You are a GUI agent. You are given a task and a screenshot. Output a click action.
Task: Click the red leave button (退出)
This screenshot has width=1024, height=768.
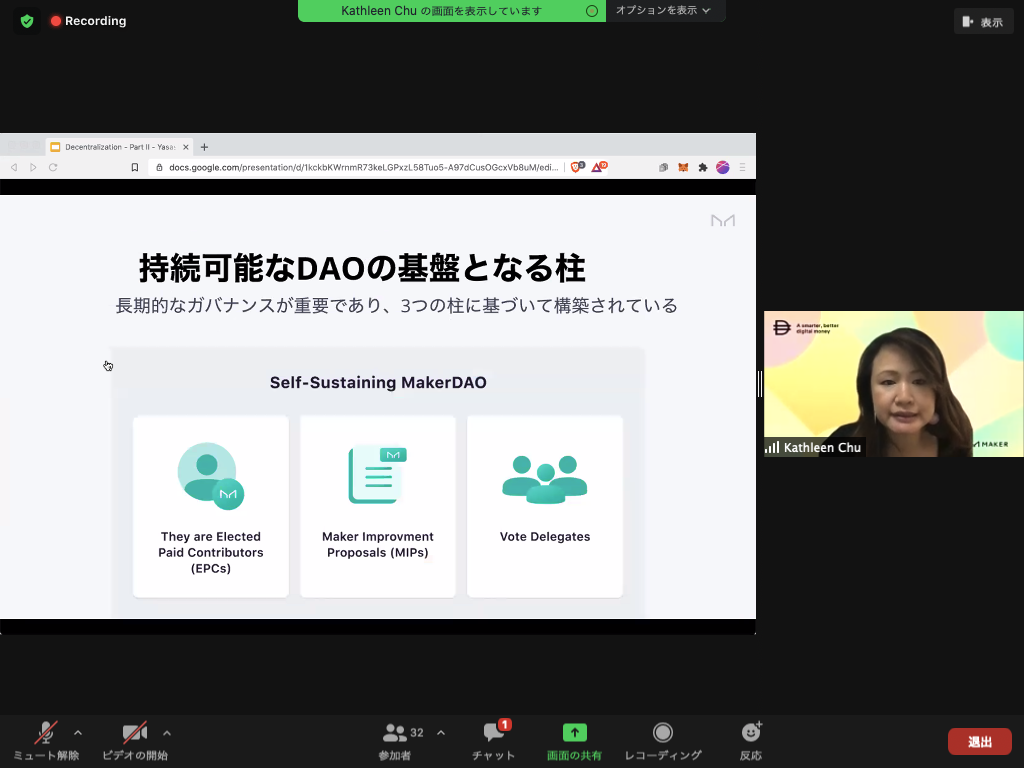tap(980, 742)
